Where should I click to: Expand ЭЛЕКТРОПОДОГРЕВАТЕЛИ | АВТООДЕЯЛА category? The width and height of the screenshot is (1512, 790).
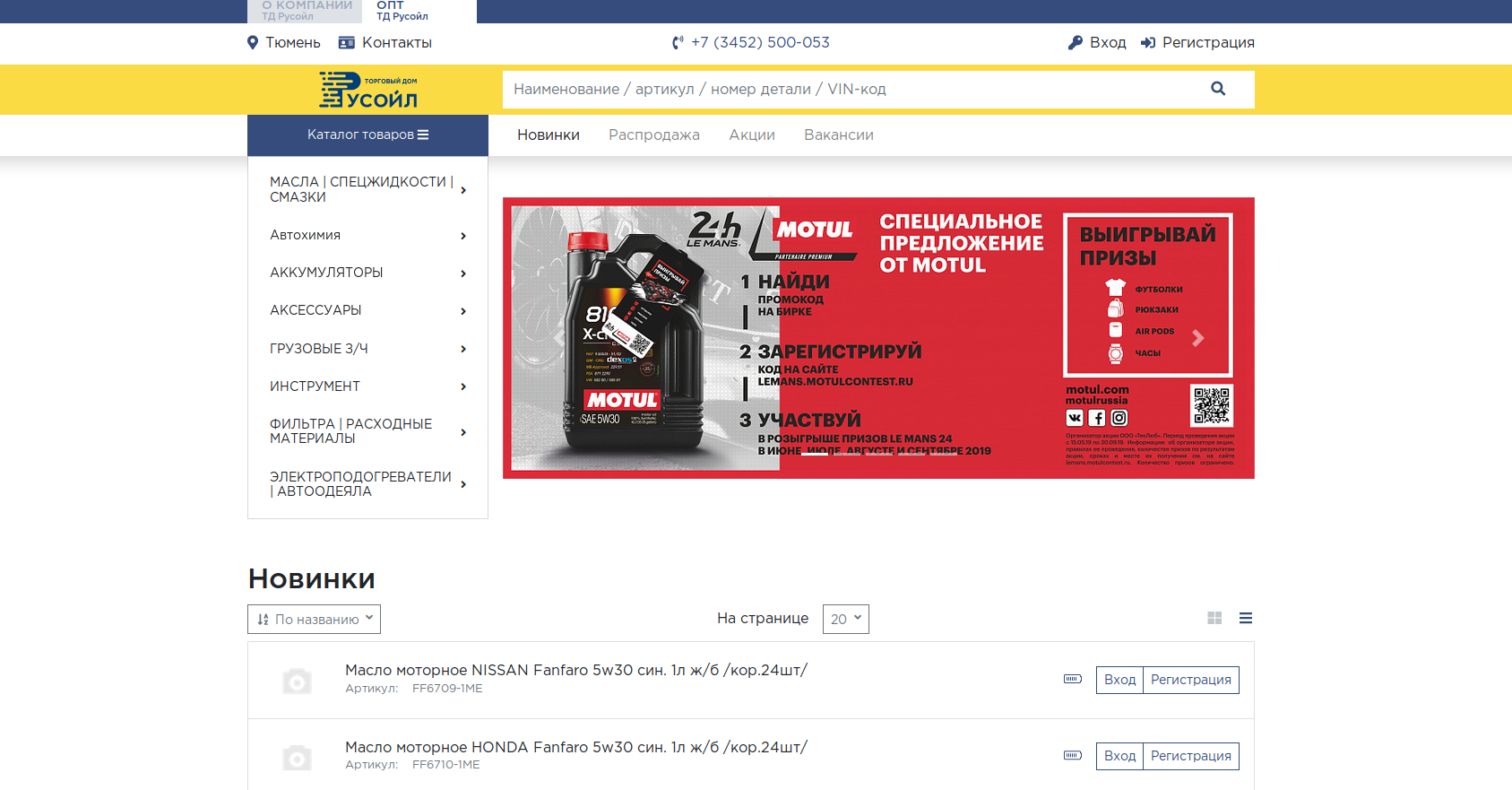click(x=367, y=484)
